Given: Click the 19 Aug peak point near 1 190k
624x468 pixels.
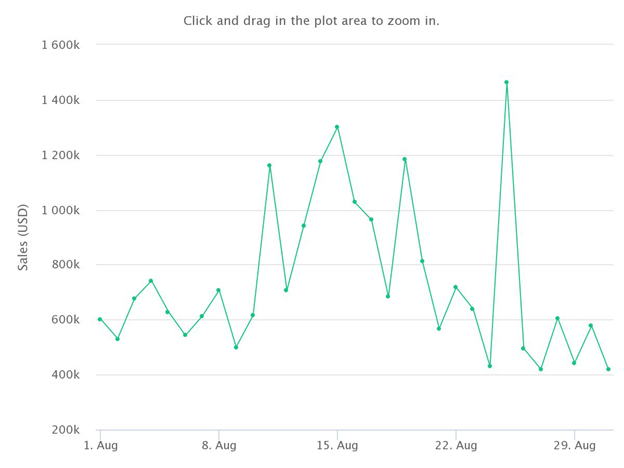Looking at the screenshot, I should (405, 159).
